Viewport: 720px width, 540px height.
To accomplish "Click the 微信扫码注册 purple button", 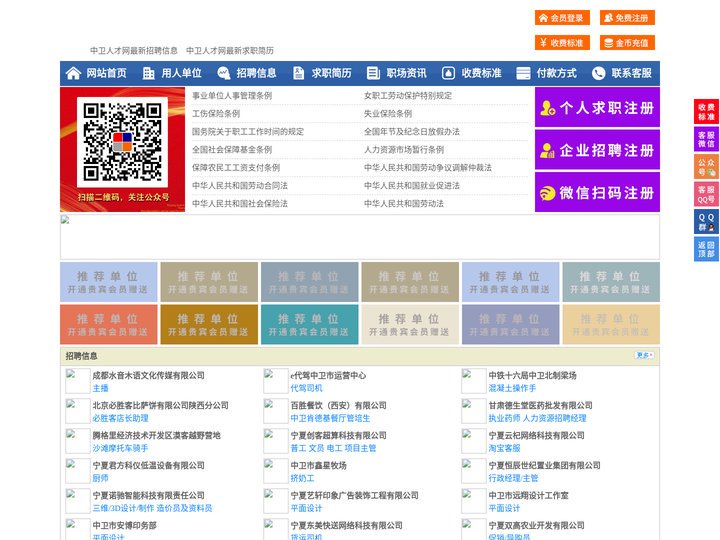I will coord(597,192).
